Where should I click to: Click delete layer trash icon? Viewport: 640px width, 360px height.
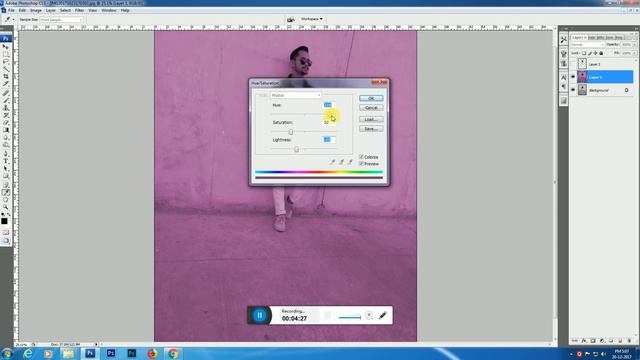click(629, 340)
